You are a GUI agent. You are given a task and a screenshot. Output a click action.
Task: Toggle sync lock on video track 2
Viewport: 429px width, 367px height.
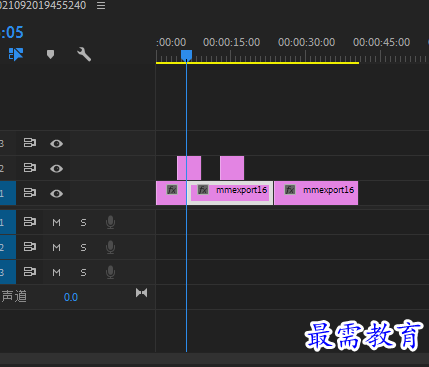coord(30,168)
